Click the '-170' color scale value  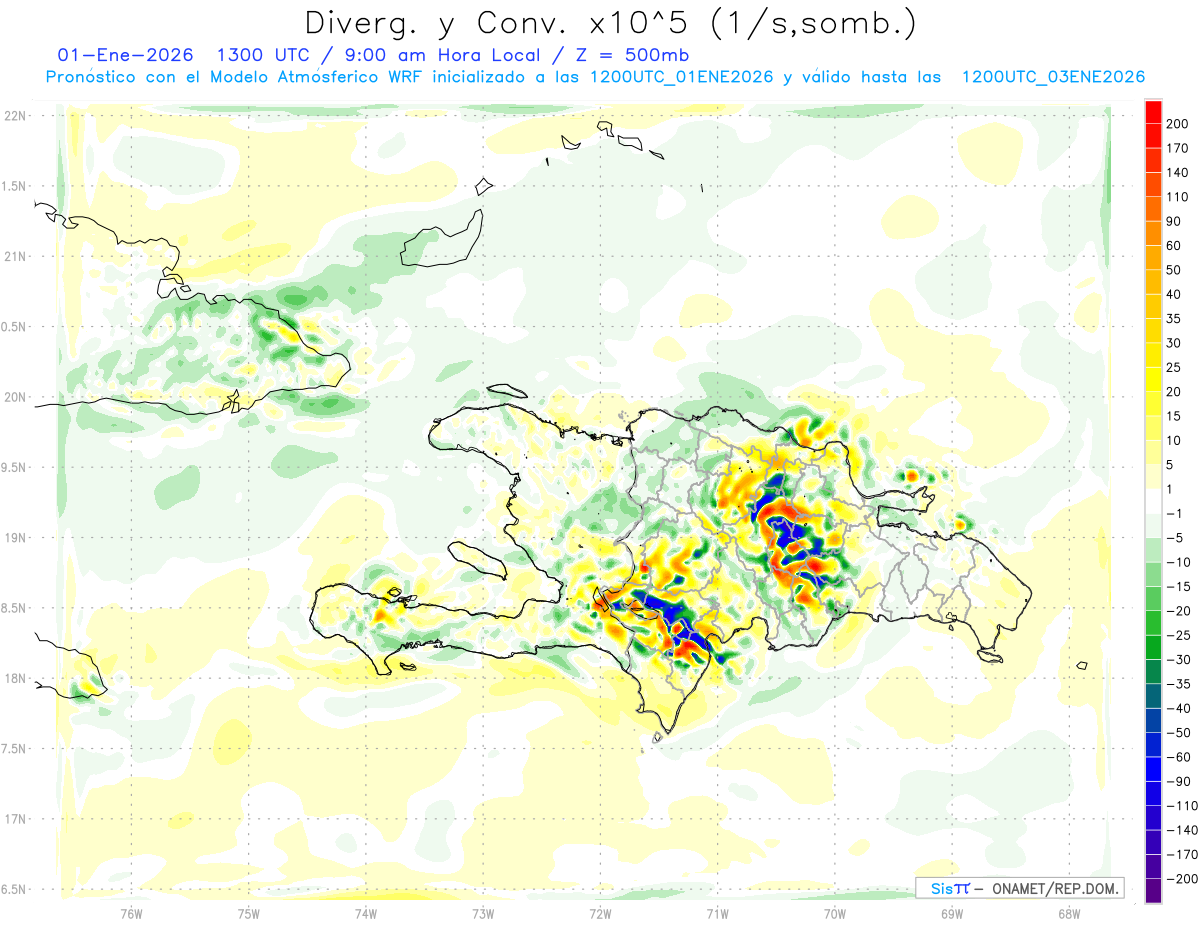click(x=1181, y=855)
